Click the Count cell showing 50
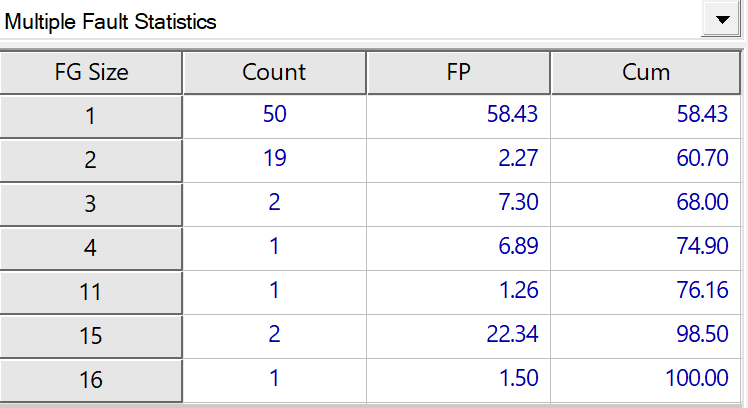Screen dimensions: 748x408 point(274,116)
